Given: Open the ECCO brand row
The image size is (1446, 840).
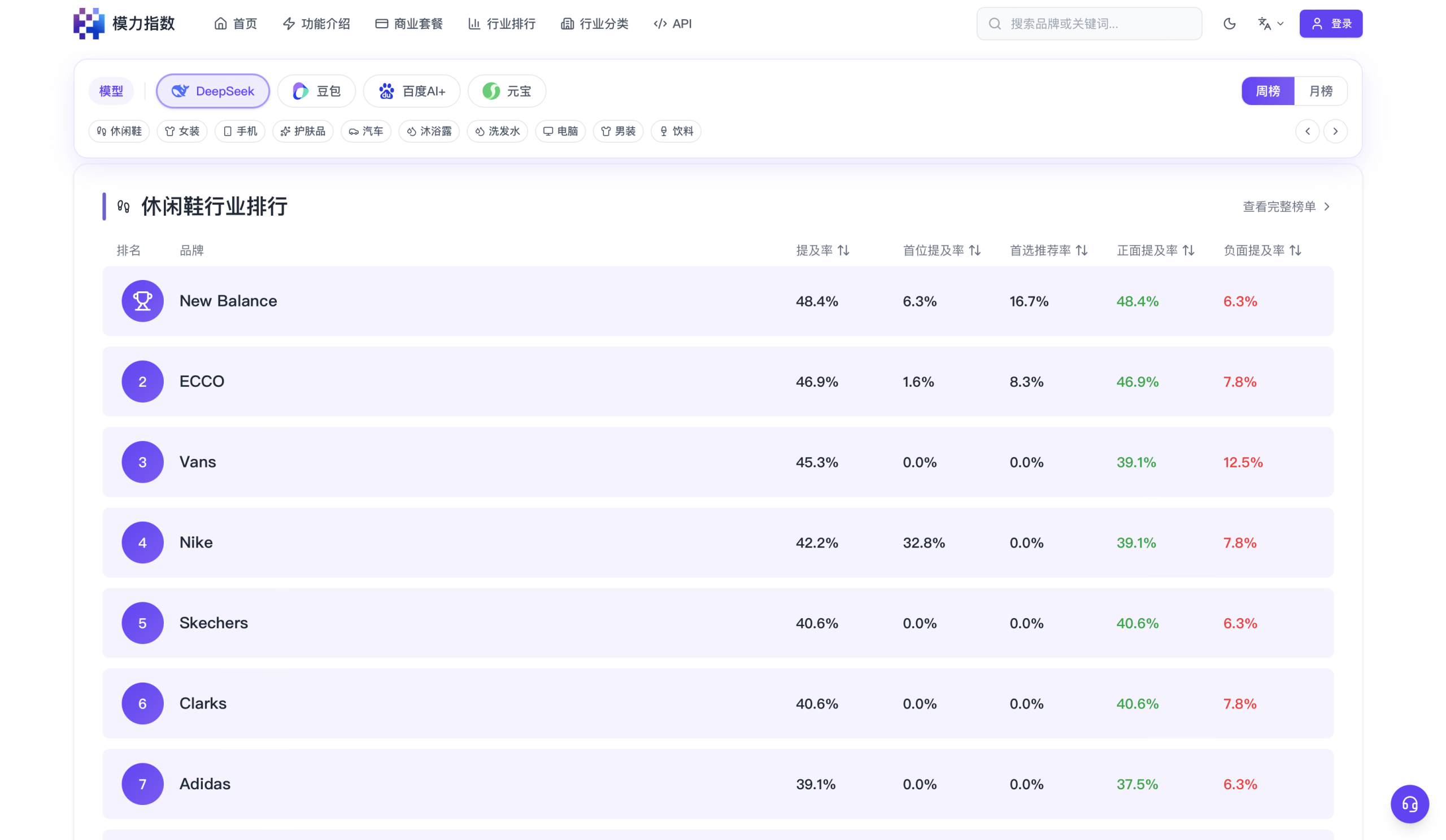Looking at the screenshot, I should 718,381.
